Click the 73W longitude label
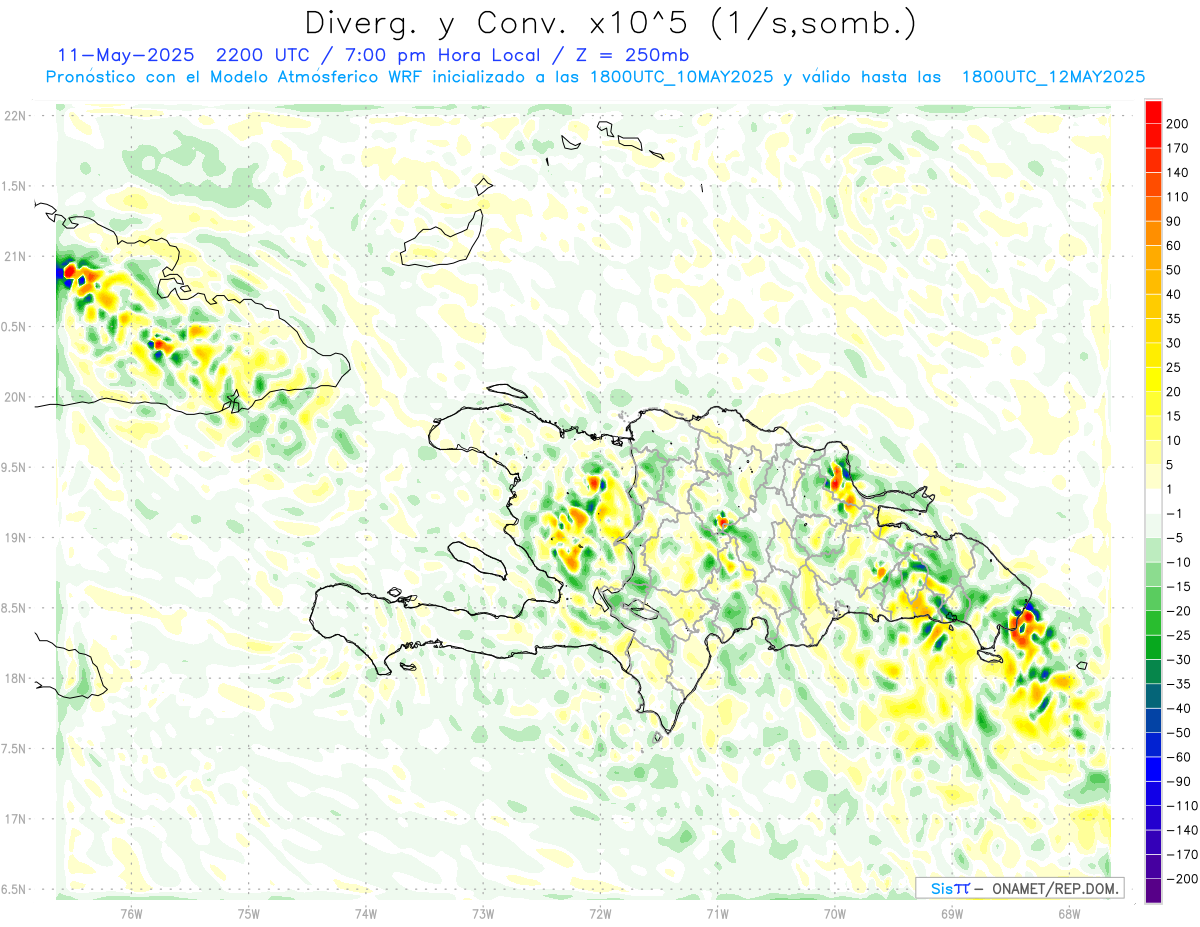1200x927 pixels. [483, 912]
